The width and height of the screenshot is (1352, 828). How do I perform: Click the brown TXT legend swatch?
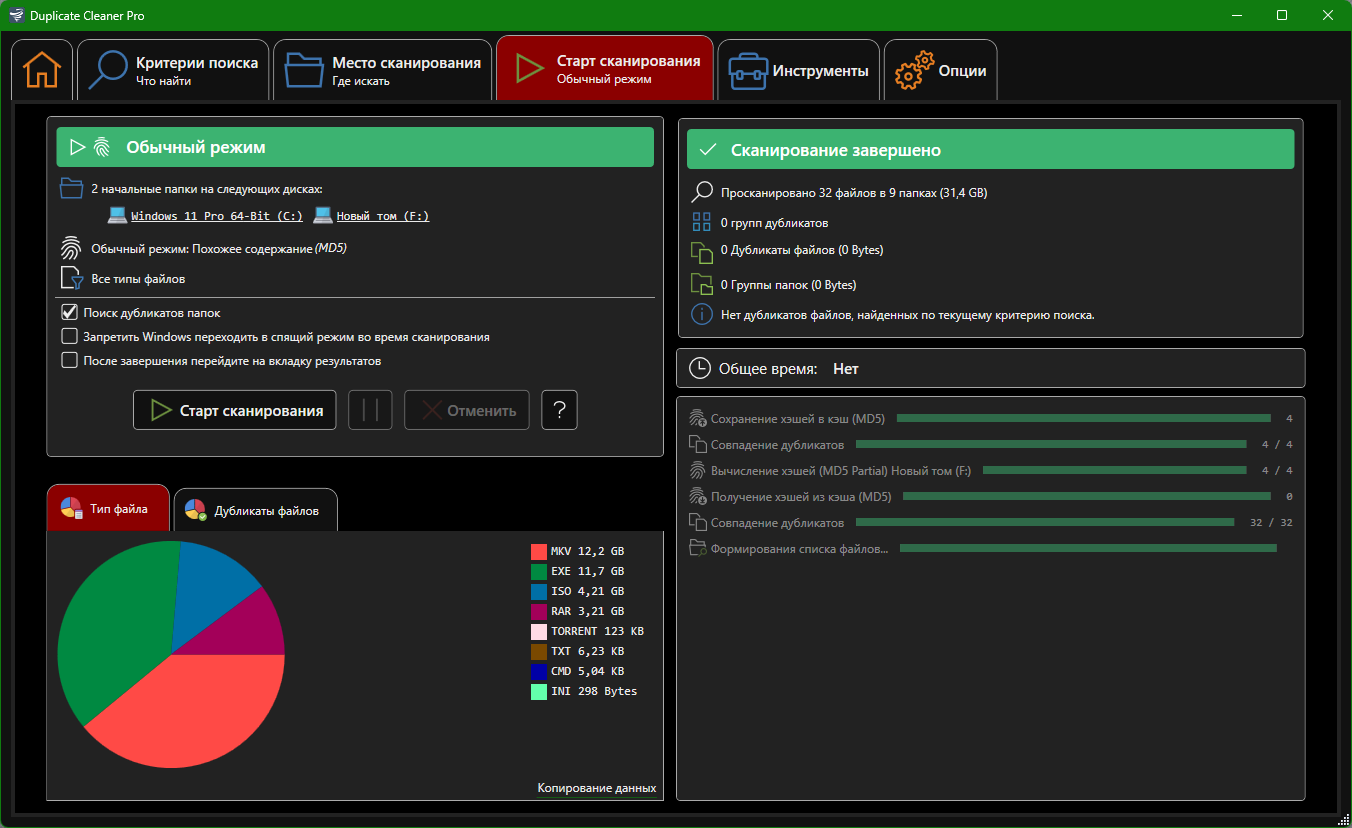539,651
